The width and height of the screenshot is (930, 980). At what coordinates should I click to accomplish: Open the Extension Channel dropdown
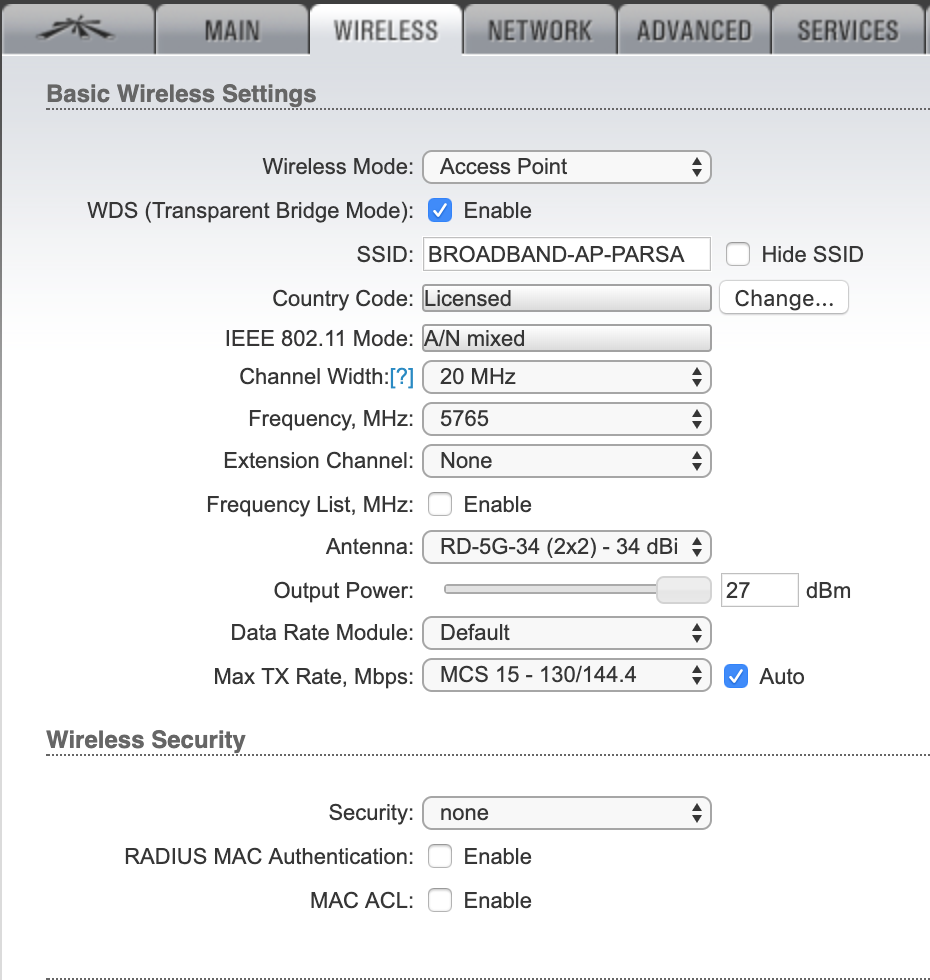pos(566,461)
